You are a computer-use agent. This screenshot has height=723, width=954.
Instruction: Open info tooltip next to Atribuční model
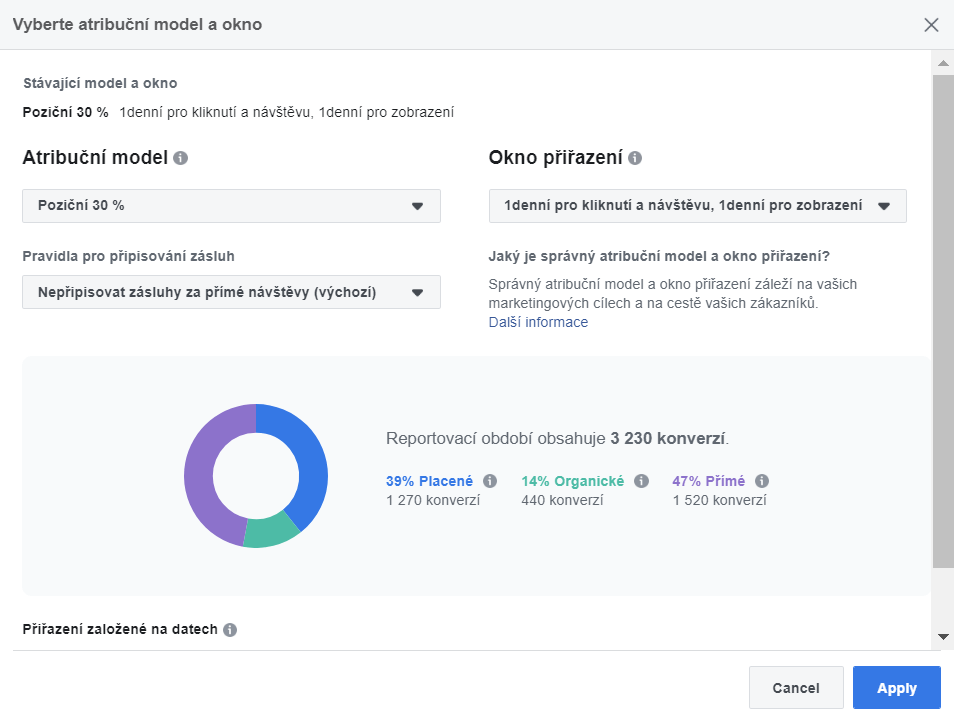coord(181,158)
